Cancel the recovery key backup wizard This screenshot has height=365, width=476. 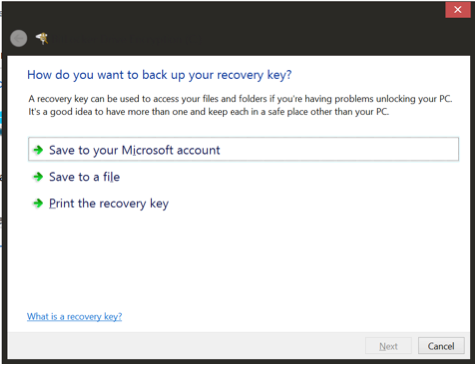tap(441, 346)
